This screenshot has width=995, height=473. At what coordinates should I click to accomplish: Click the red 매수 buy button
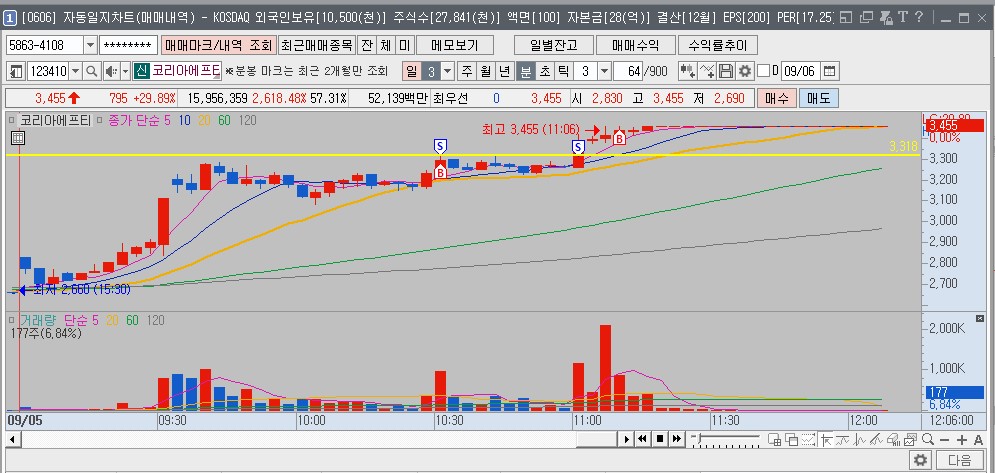(777, 98)
